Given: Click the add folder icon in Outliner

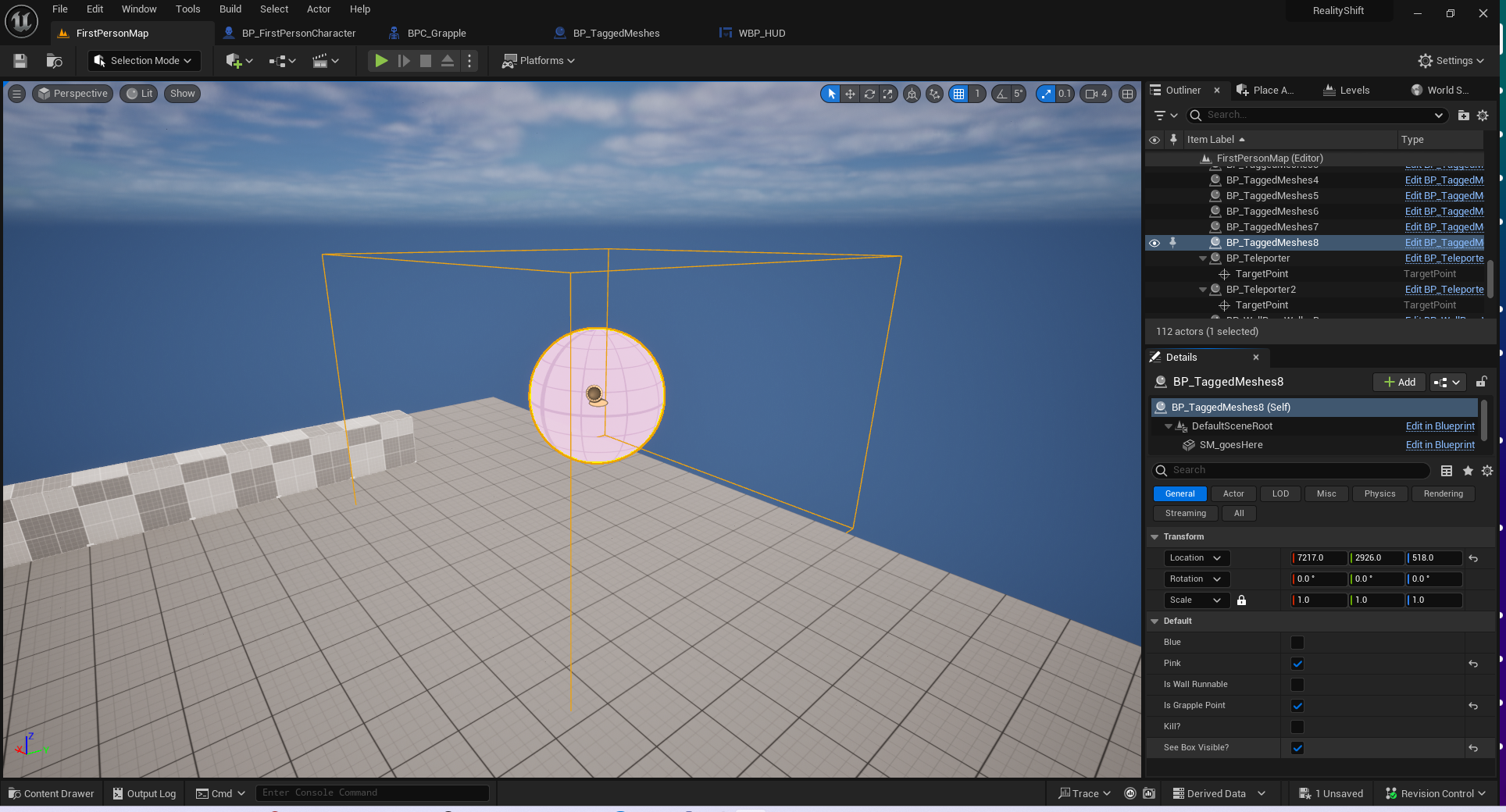Looking at the screenshot, I should coord(1463,116).
